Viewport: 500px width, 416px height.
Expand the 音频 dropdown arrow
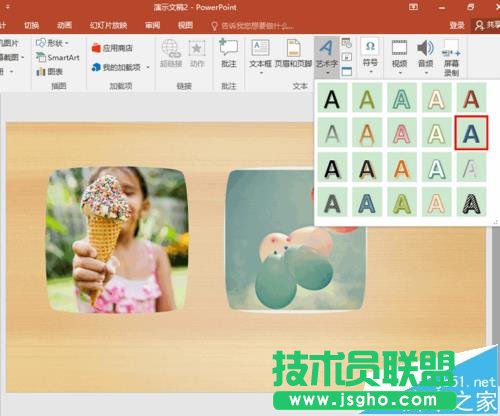pyautogui.click(x=426, y=72)
